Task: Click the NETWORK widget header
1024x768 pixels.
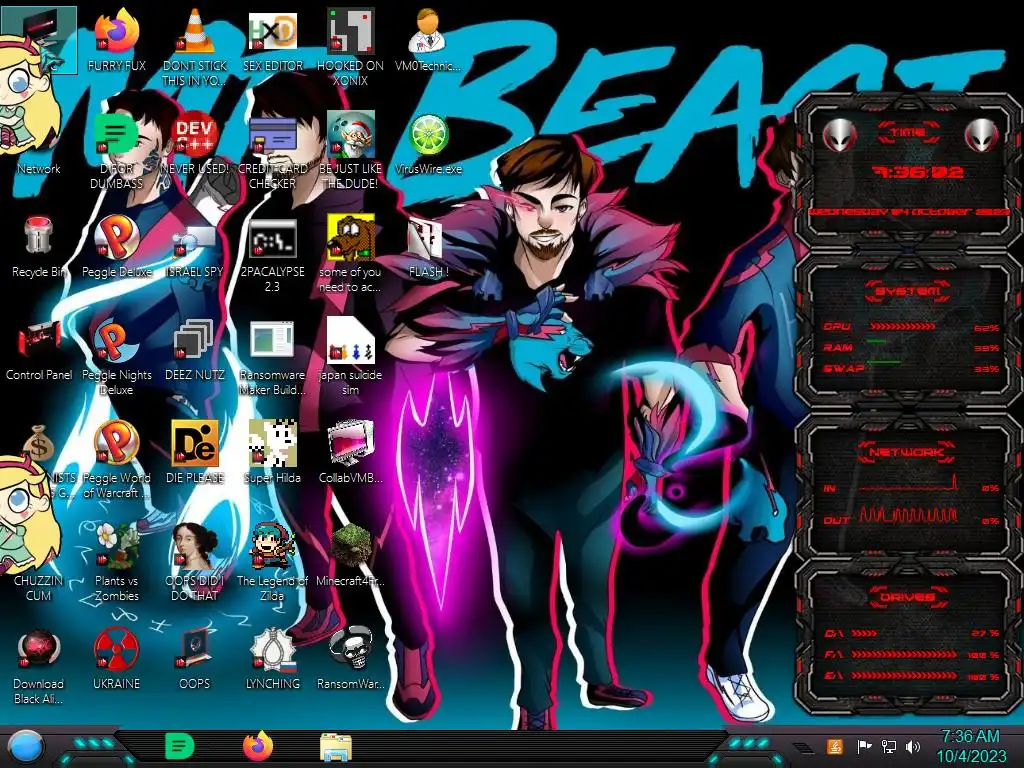Action: coord(908,451)
